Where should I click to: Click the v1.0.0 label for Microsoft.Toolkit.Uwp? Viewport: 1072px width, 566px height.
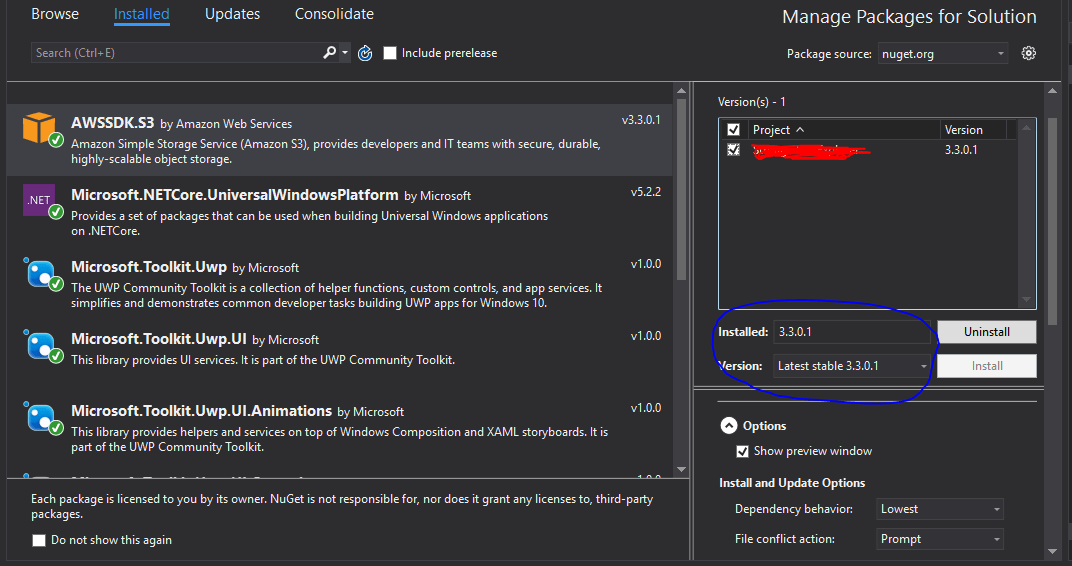(x=646, y=264)
